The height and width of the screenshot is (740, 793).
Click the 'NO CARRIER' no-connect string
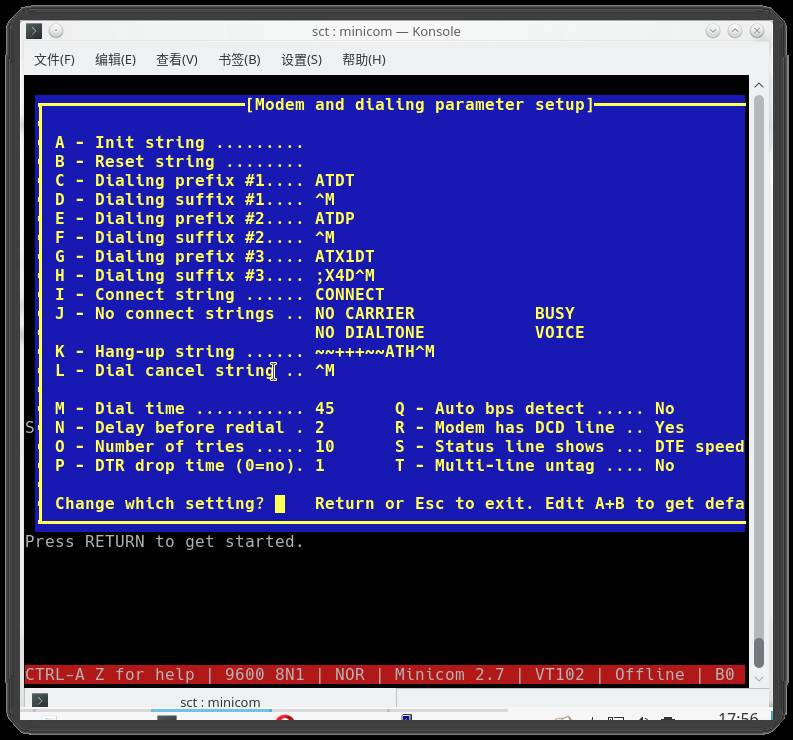365,314
